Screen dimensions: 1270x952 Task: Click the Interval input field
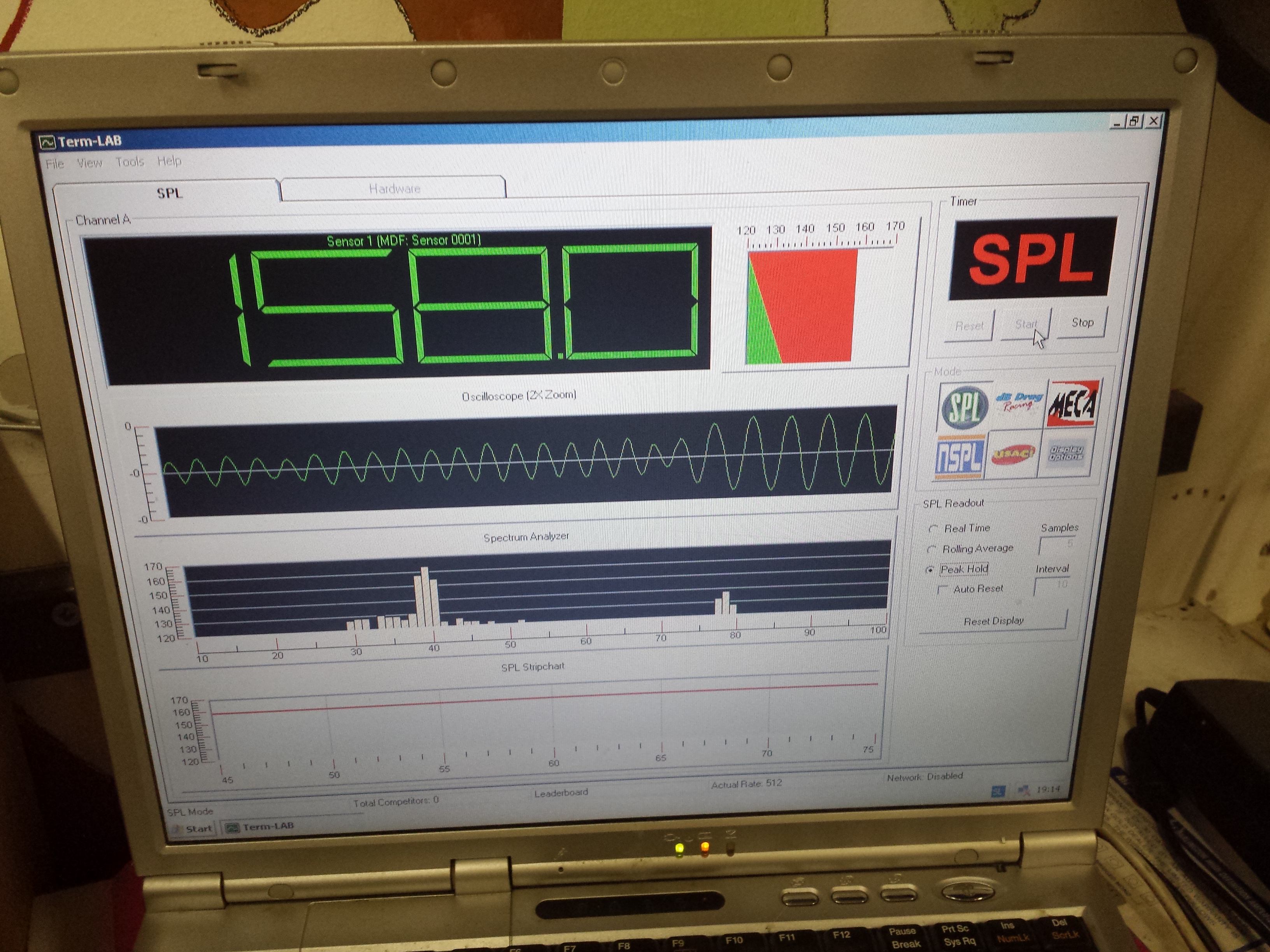(x=1052, y=586)
